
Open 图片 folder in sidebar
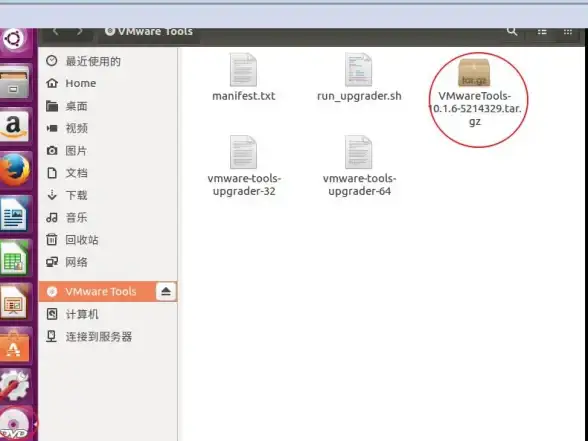pyautogui.click(x=108, y=151)
